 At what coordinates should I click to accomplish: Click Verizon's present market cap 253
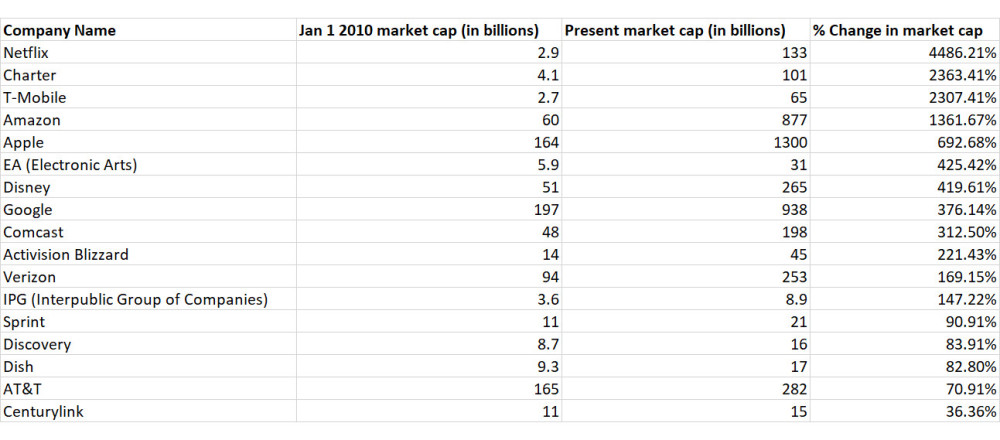point(686,277)
